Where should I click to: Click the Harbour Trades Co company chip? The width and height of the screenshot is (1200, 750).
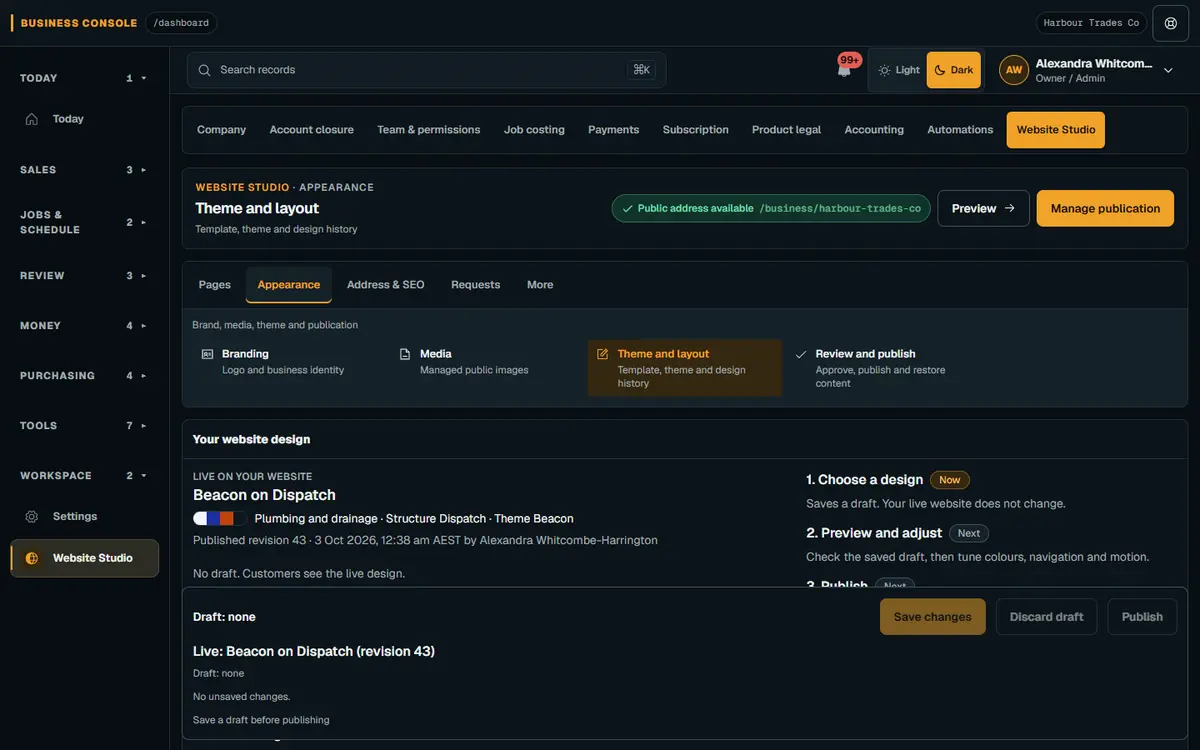point(1091,23)
